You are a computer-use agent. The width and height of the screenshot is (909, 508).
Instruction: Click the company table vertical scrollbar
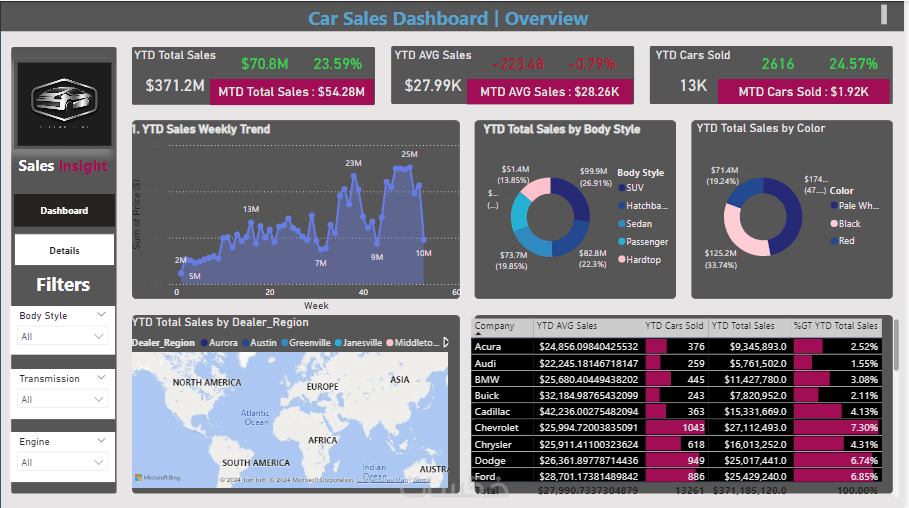(x=896, y=343)
